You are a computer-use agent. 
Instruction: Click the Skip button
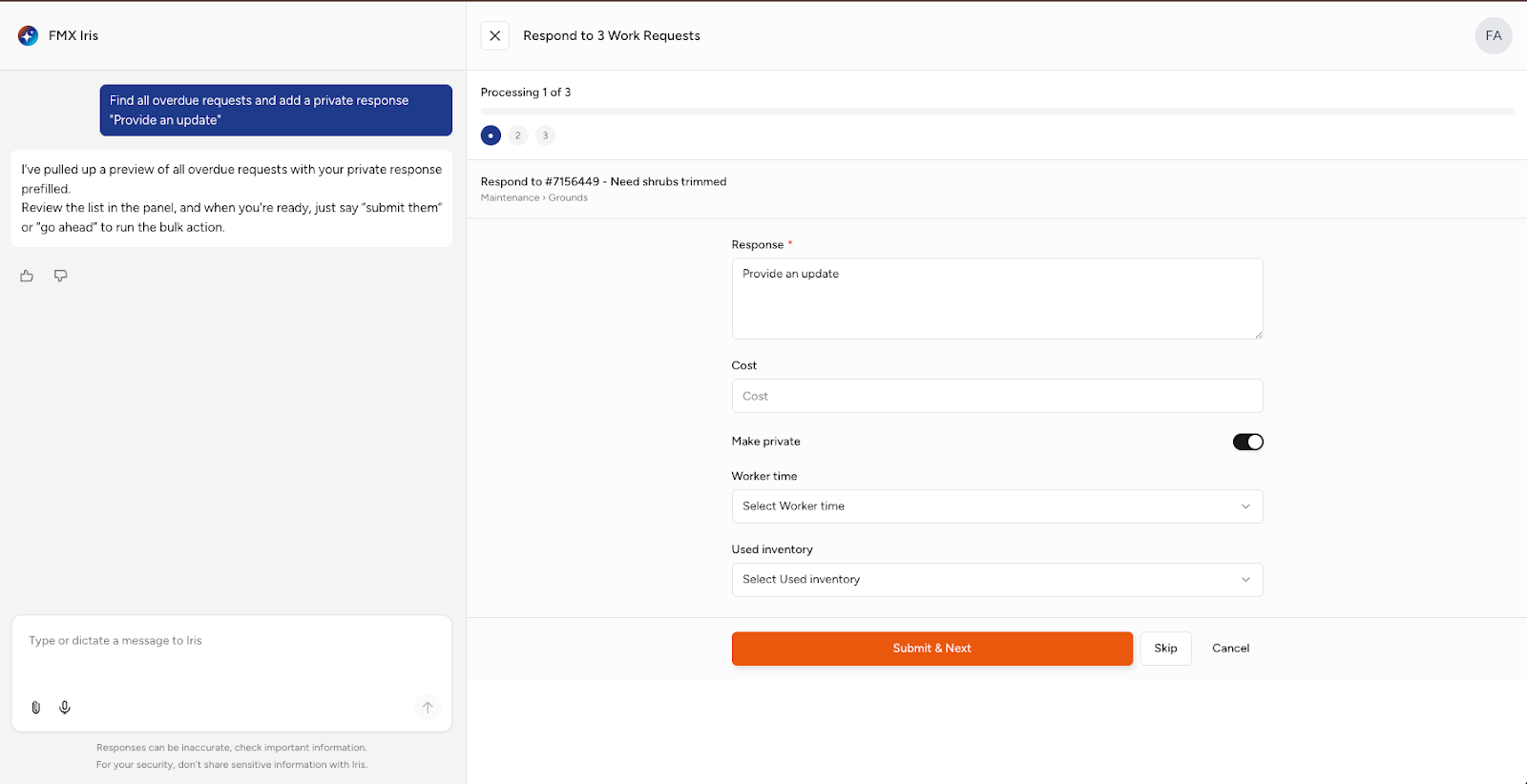click(1165, 649)
